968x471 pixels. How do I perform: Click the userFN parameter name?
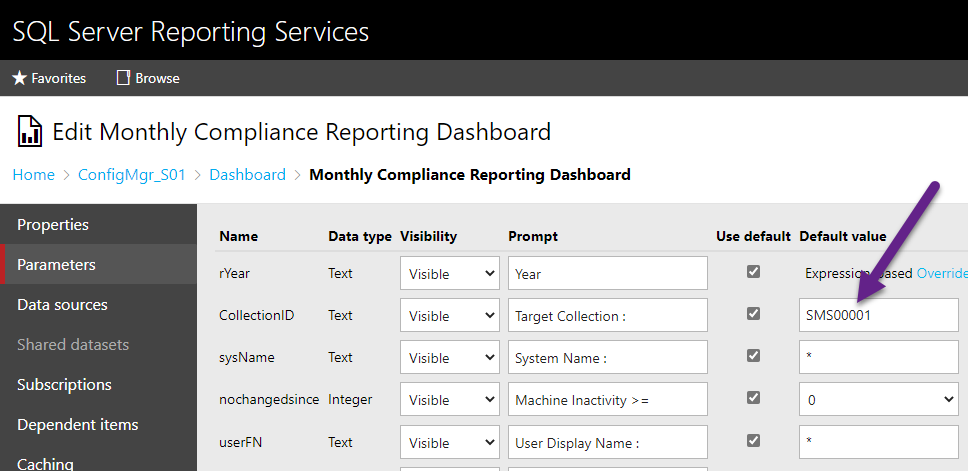coord(241,442)
